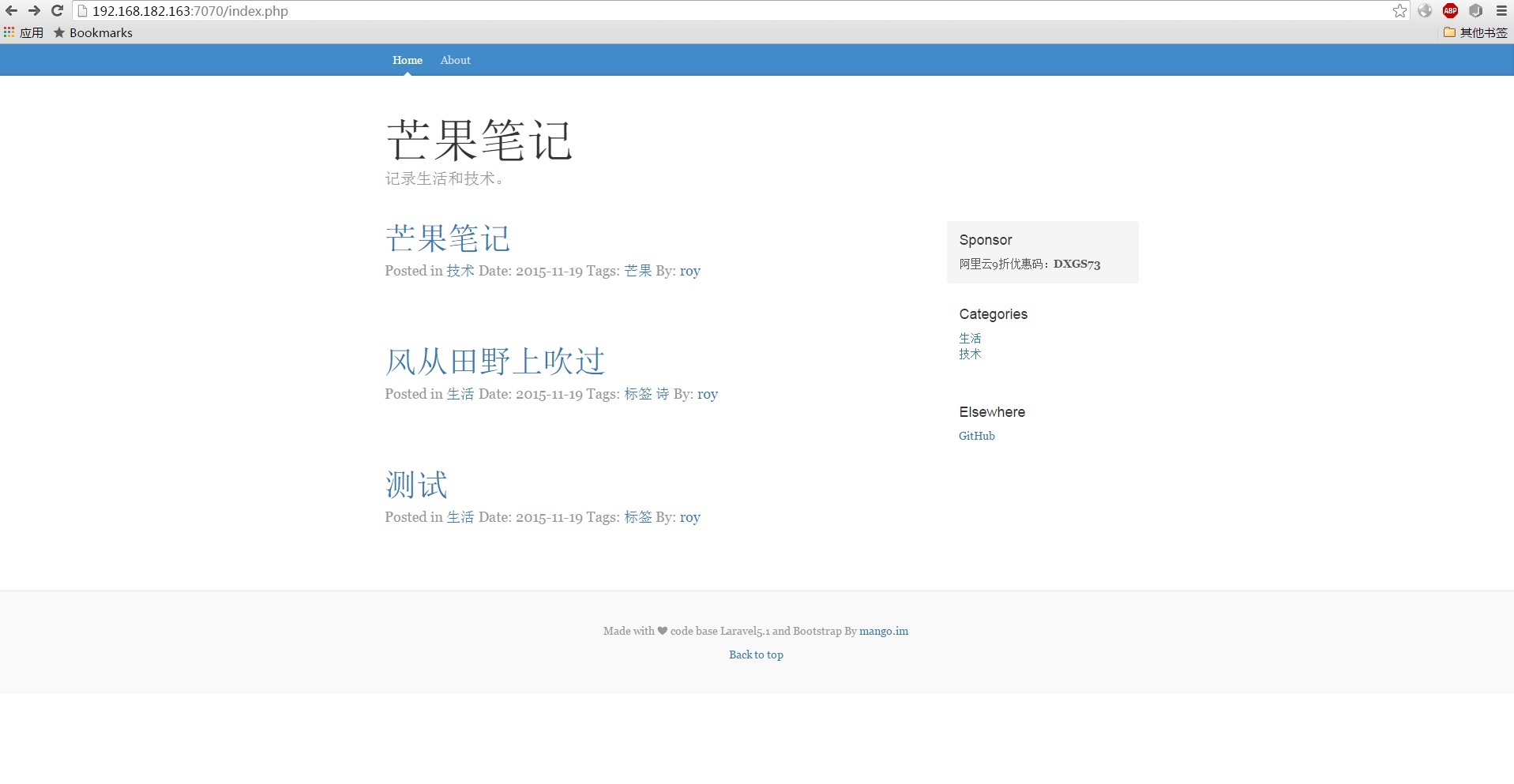This screenshot has width=1514, height=784.
Task: Click the browser forward arrow
Action: (x=34, y=11)
